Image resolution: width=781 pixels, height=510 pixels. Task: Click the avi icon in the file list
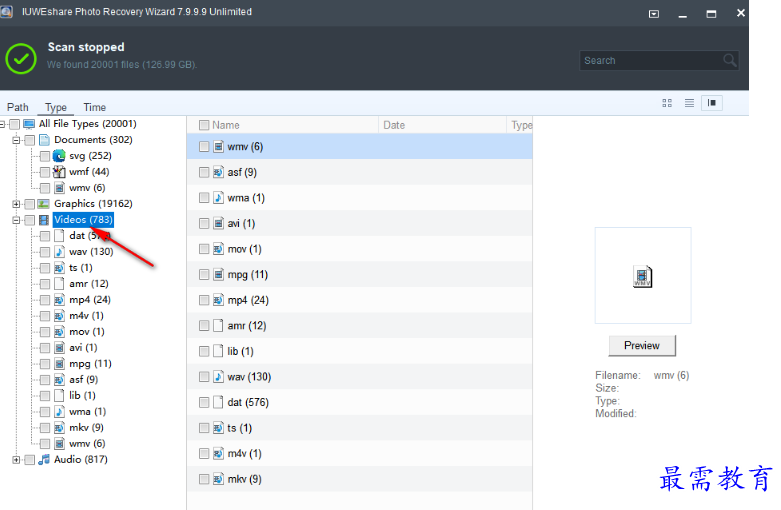(x=218, y=223)
